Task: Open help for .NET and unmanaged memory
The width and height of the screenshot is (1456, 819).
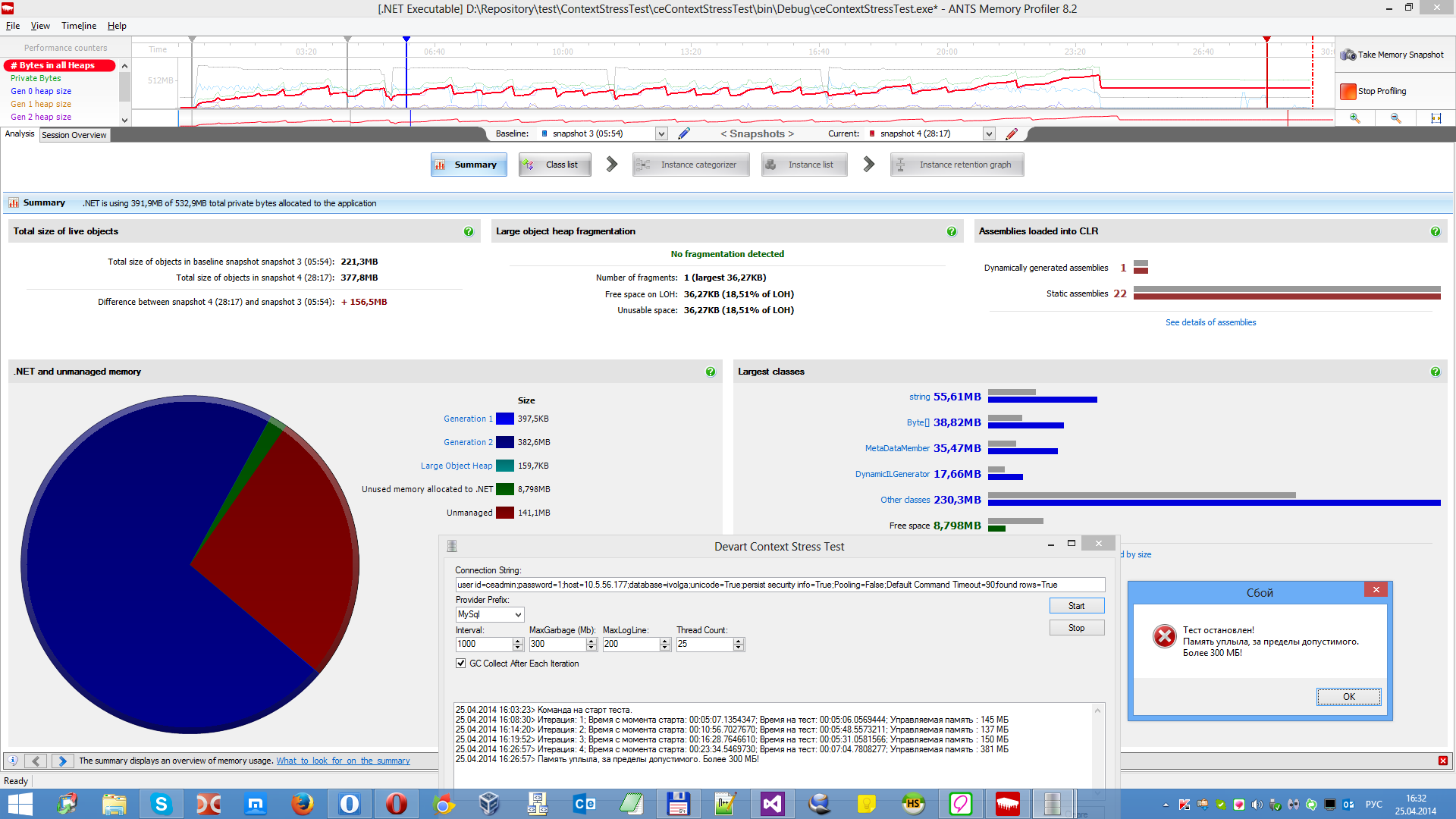Action: (711, 372)
